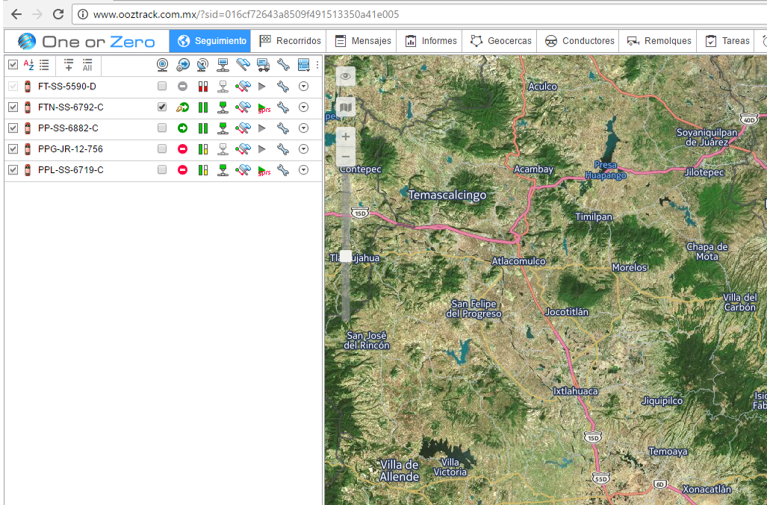This screenshot has height=505, width=767.
Task: Sort the unit list alphabetically
Action: [28, 65]
